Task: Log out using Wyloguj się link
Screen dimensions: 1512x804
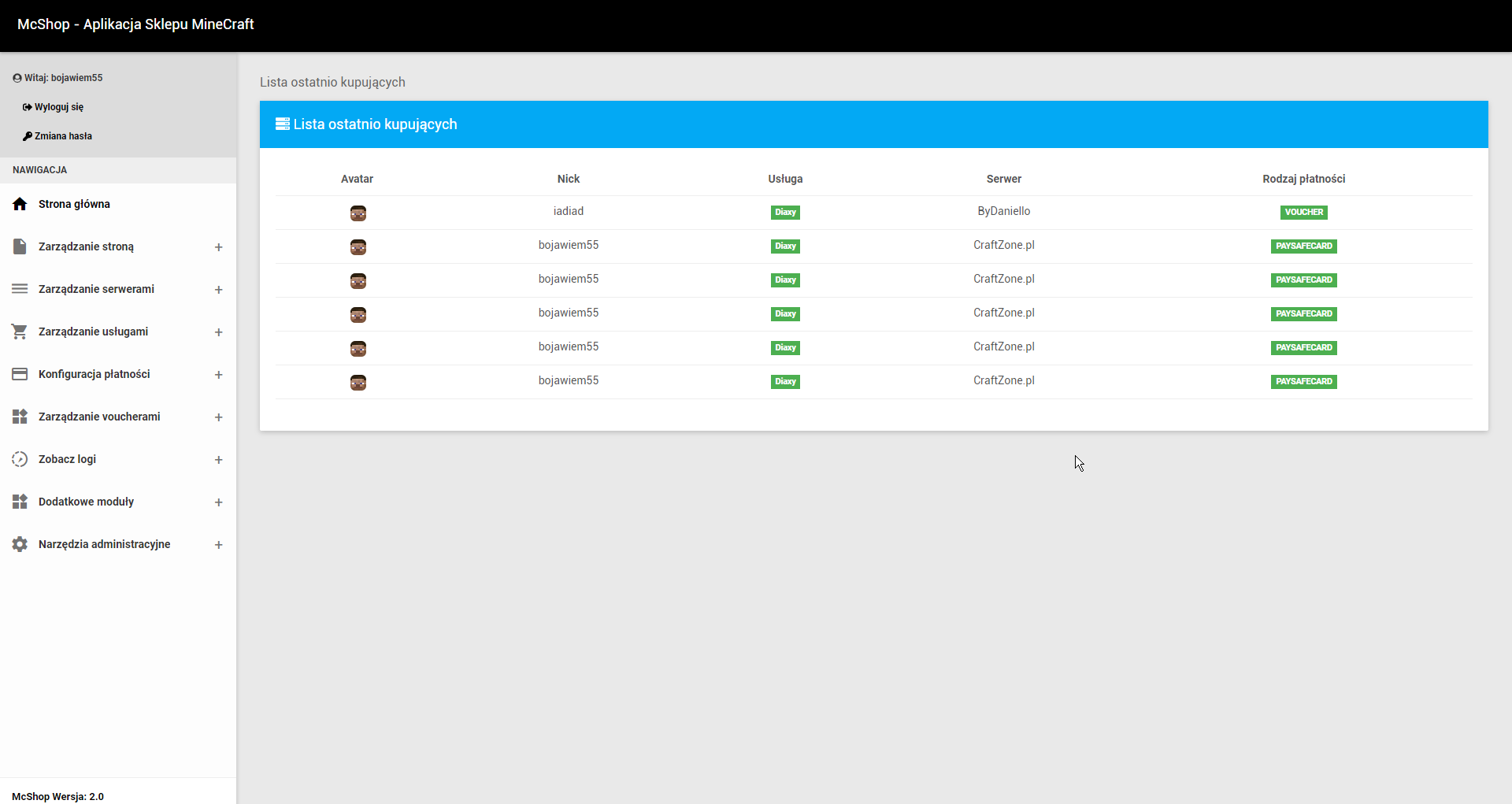Action: click(58, 107)
